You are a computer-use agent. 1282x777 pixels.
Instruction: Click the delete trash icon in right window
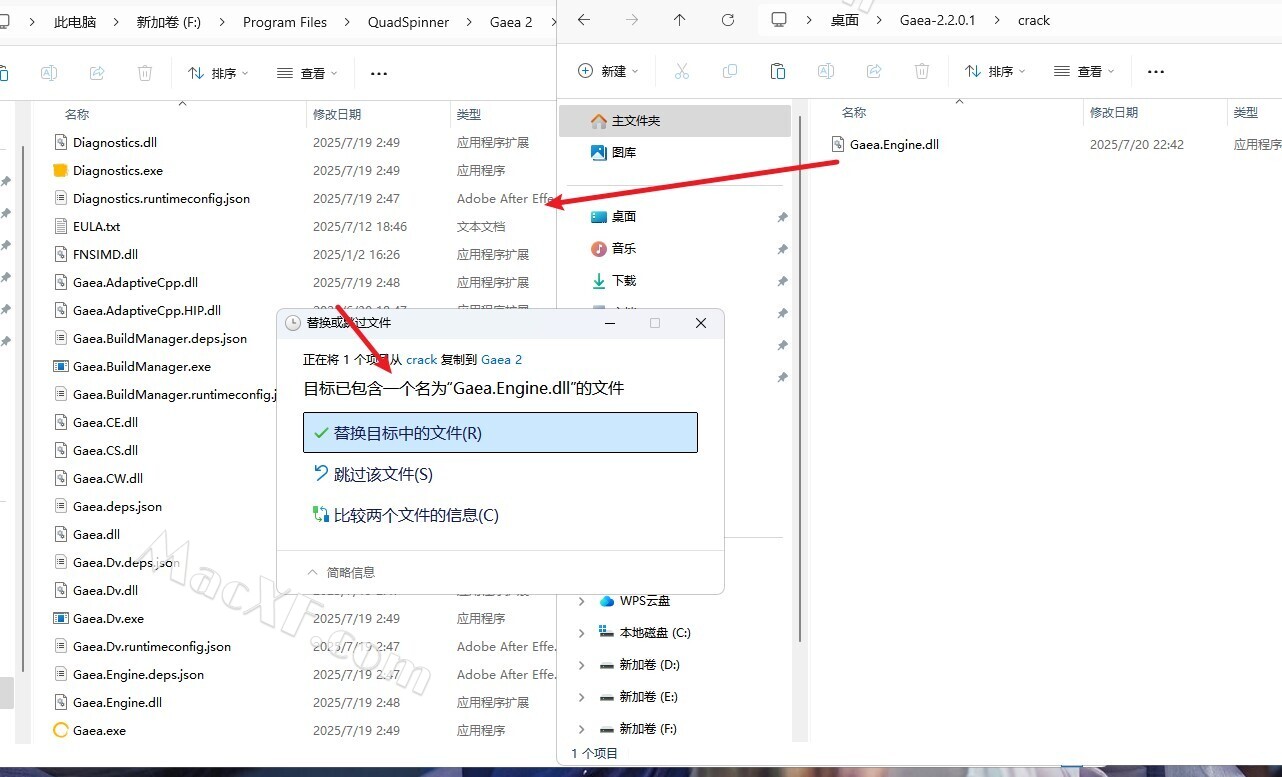[x=922, y=71]
